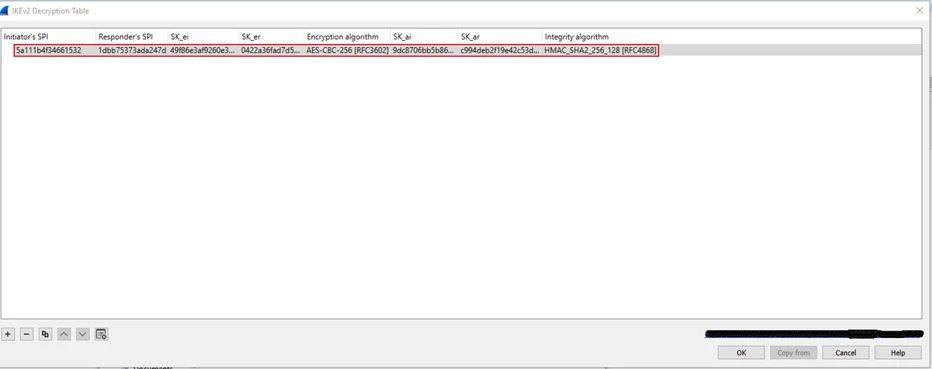Click the SK_ar column header

tap(500, 37)
